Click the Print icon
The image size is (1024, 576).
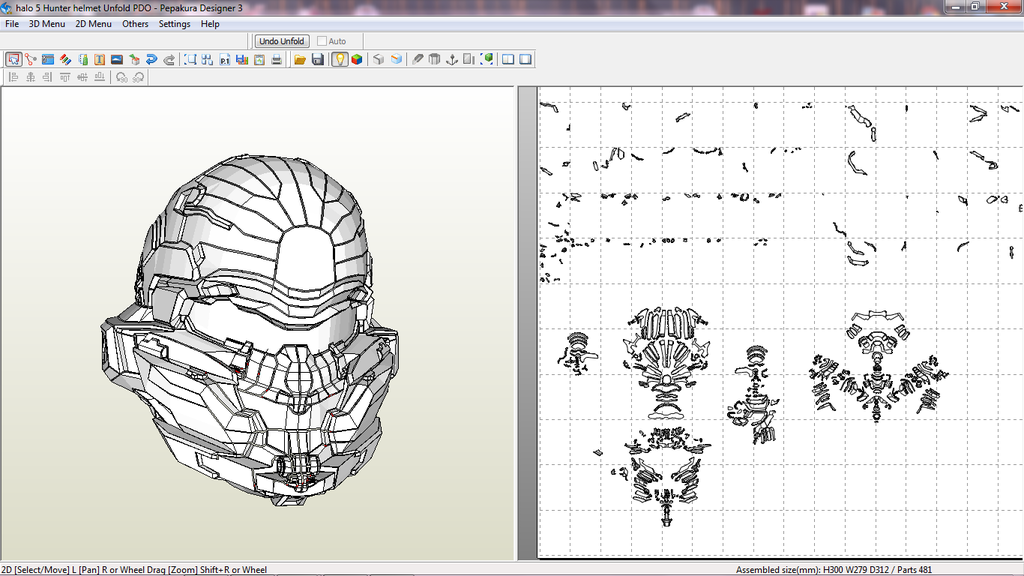click(x=276, y=59)
